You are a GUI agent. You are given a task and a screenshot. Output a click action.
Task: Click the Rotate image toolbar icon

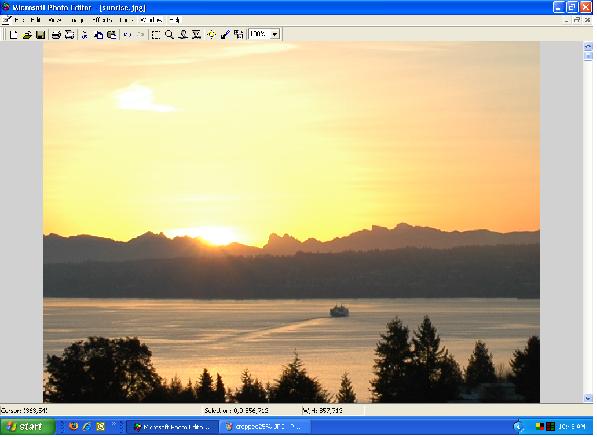coord(239,35)
